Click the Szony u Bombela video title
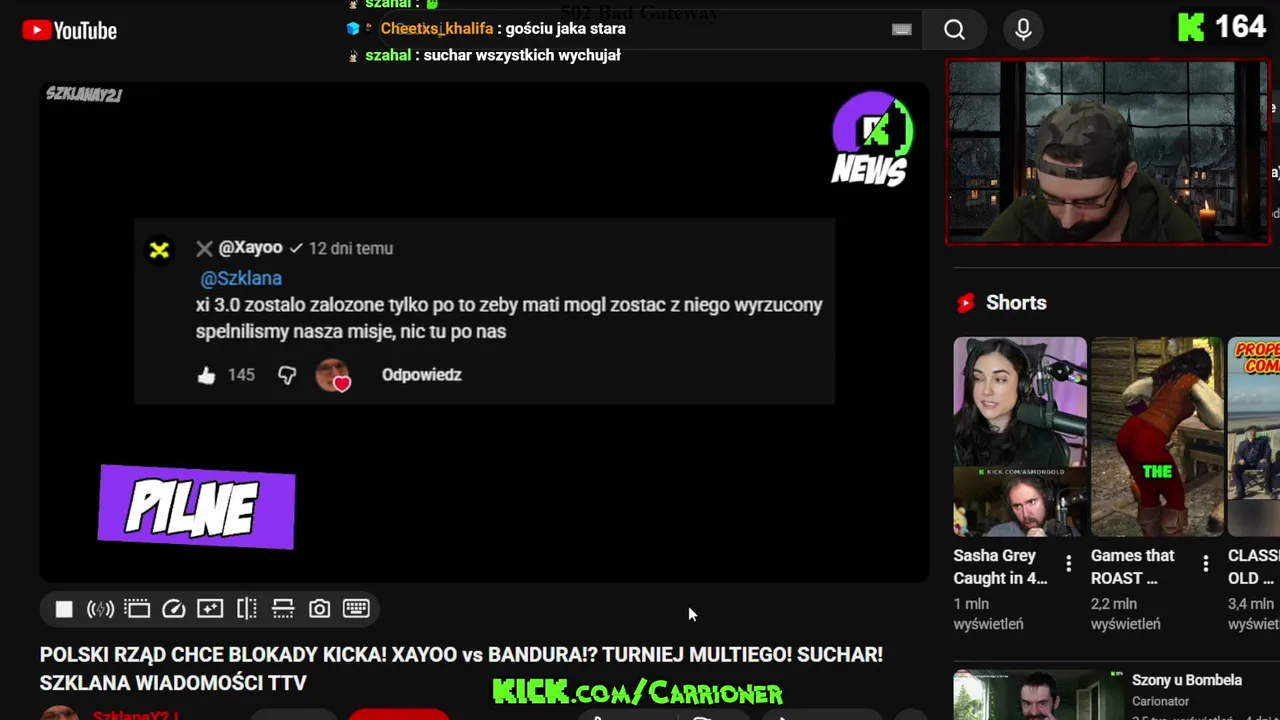 [1186, 680]
